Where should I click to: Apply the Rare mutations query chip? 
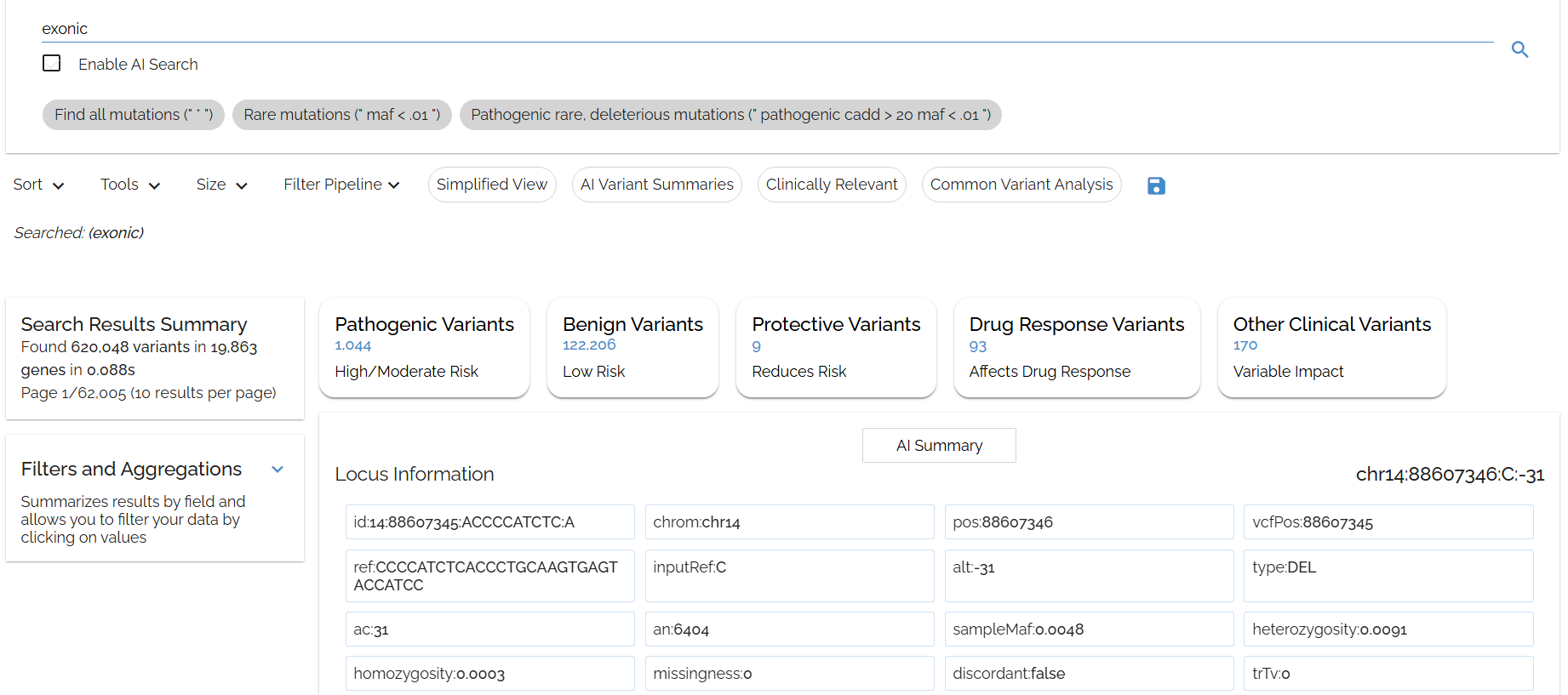tap(341, 115)
